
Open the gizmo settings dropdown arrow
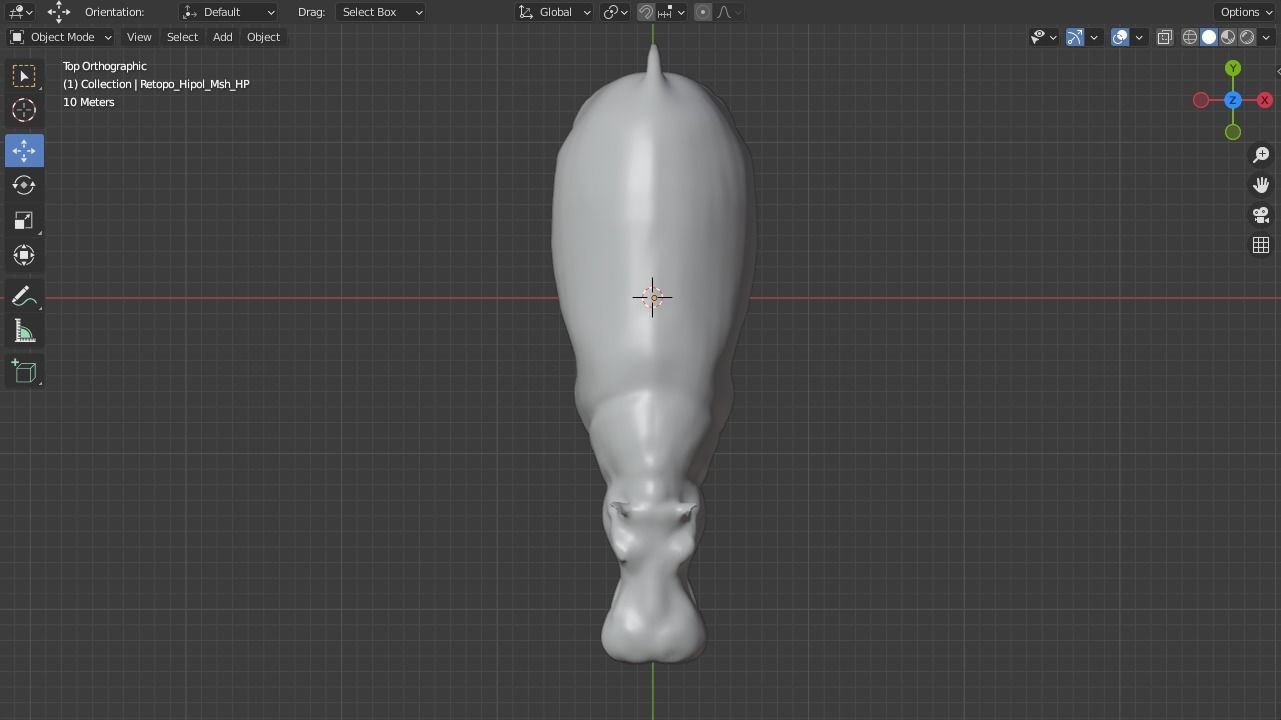click(1094, 37)
